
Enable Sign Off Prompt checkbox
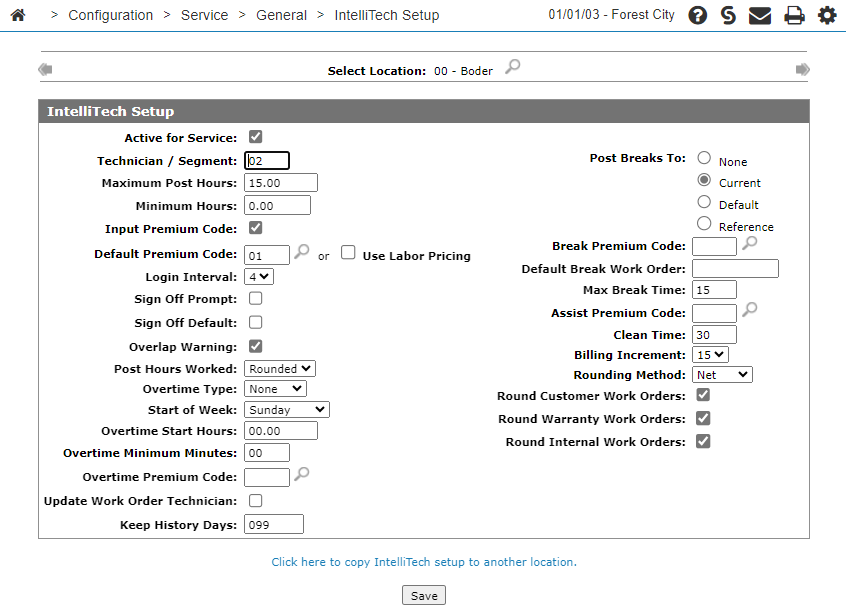click(x=256, y=298)
